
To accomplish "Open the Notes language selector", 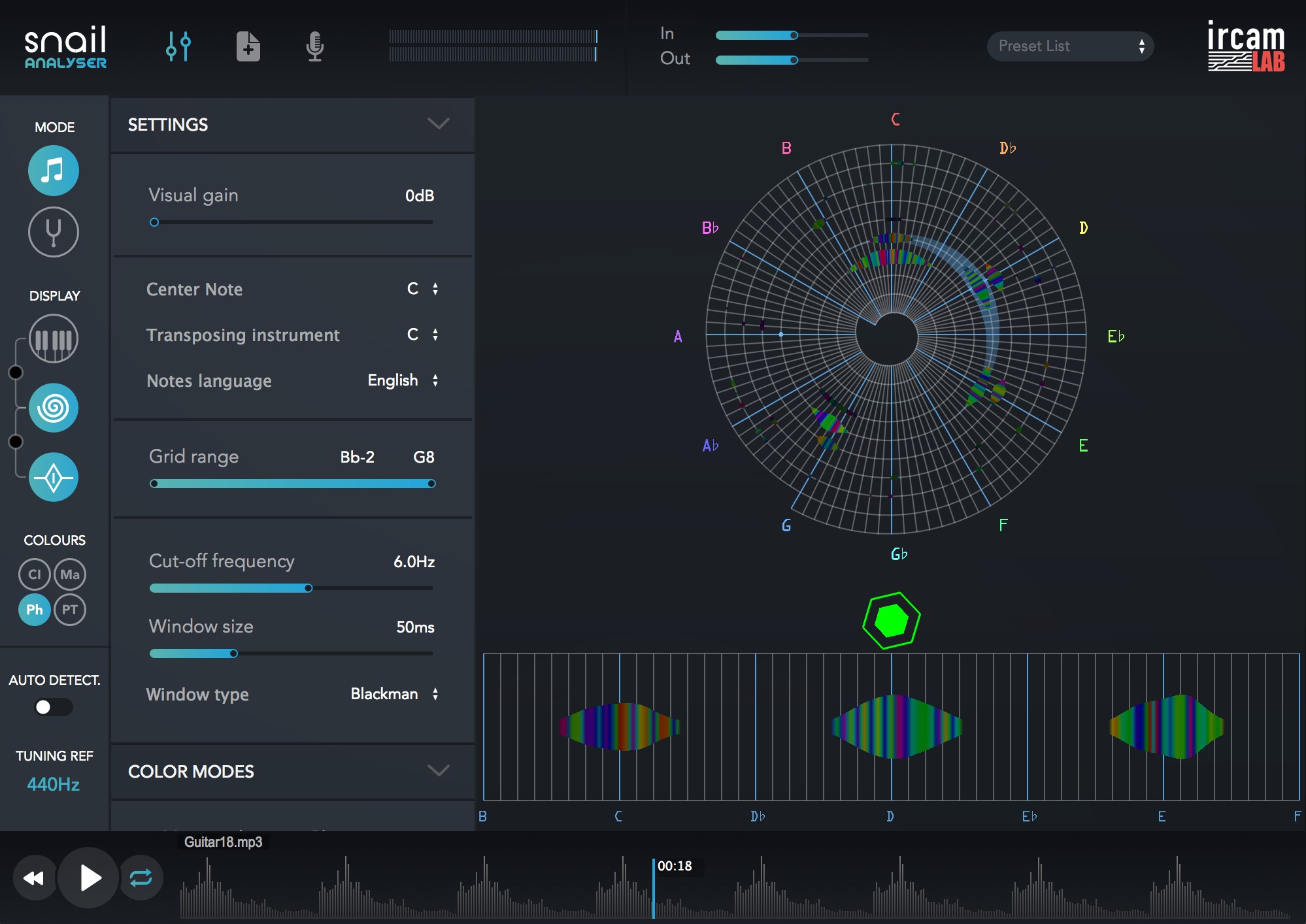I will coord(435,380).
